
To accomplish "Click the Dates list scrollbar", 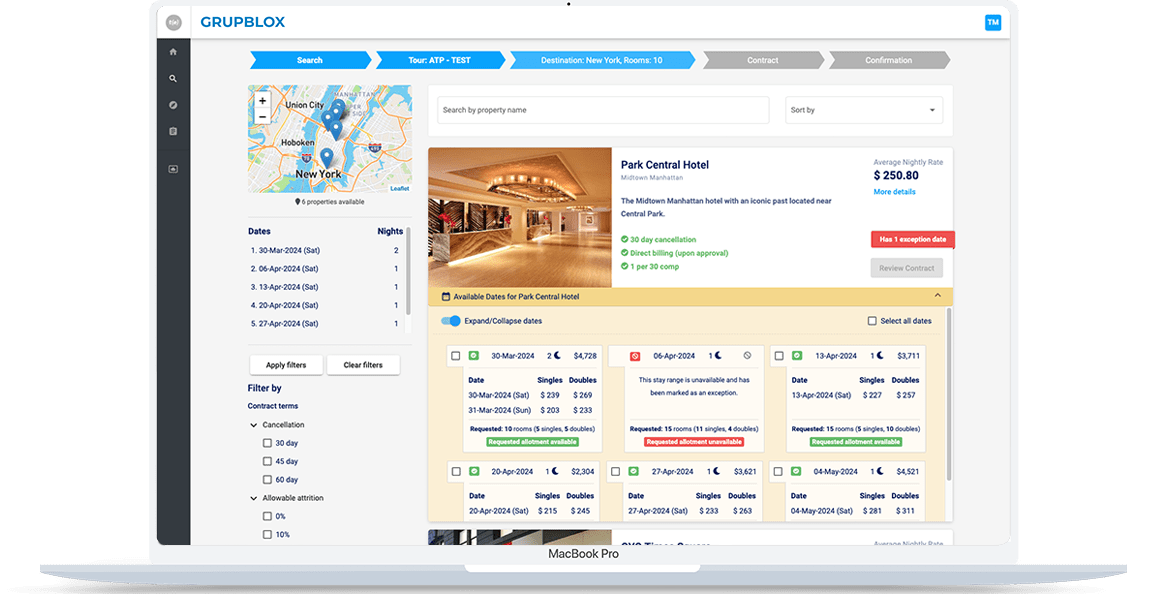I will coord(408,271).
